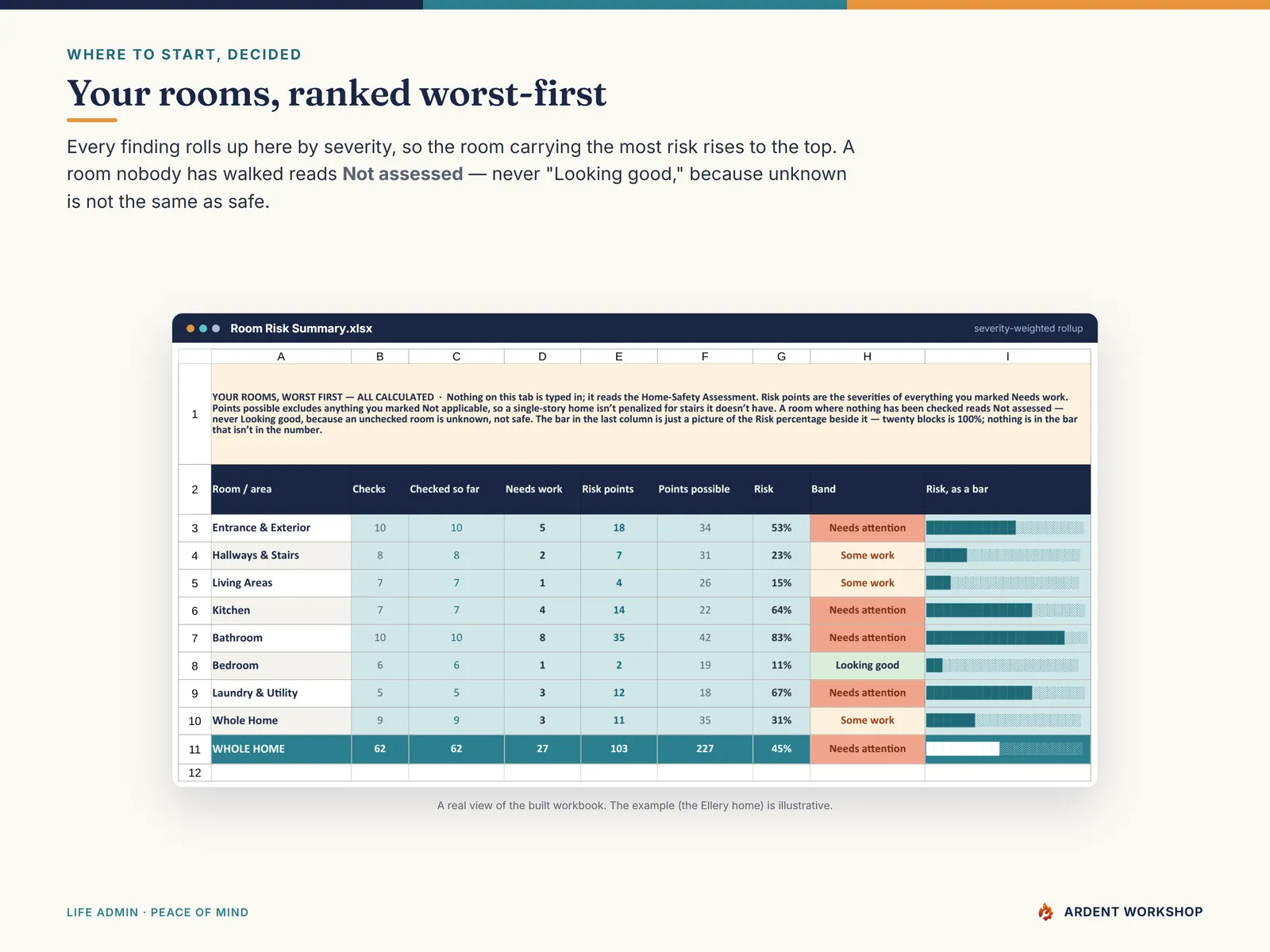The width and height of the screenshot is (1270, 952).
Task: Click the total points possible value 227
Action: [705, 749]
